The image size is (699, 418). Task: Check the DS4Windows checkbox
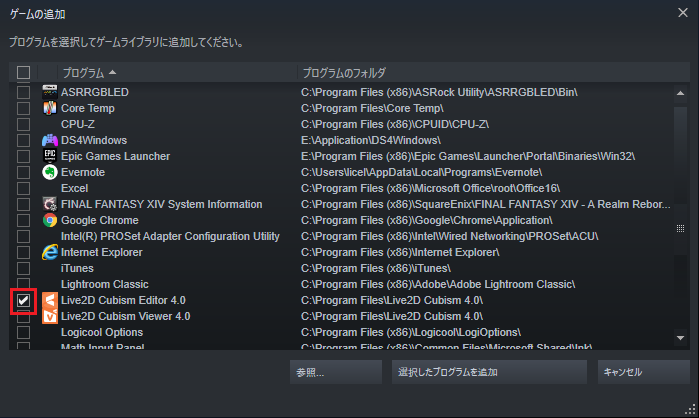click(23, 140)
